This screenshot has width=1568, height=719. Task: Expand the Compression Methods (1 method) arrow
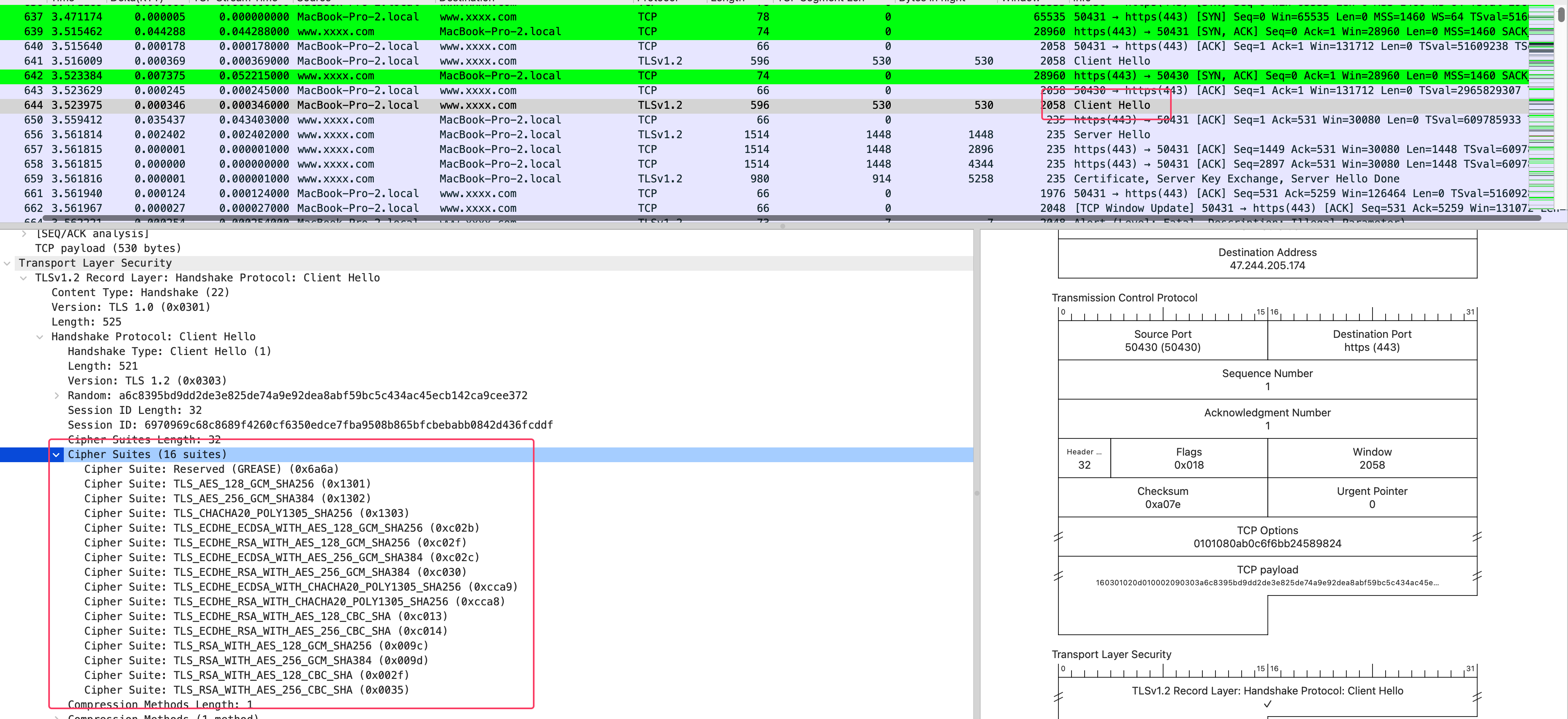tap(56, 717)
